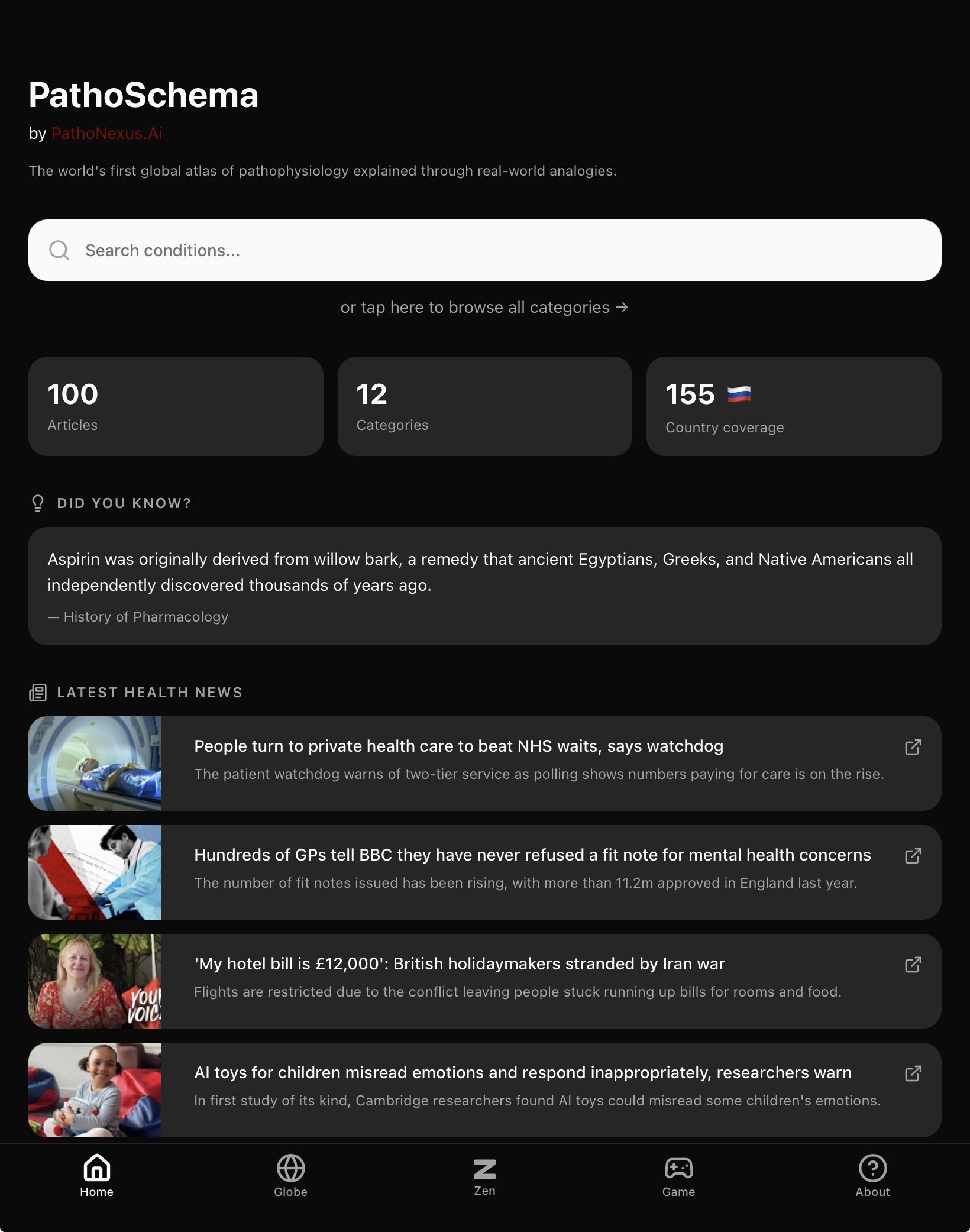Open the PathoNexus.Ai link
This screenshot has height=1232, width=970.
click(107, 134)
